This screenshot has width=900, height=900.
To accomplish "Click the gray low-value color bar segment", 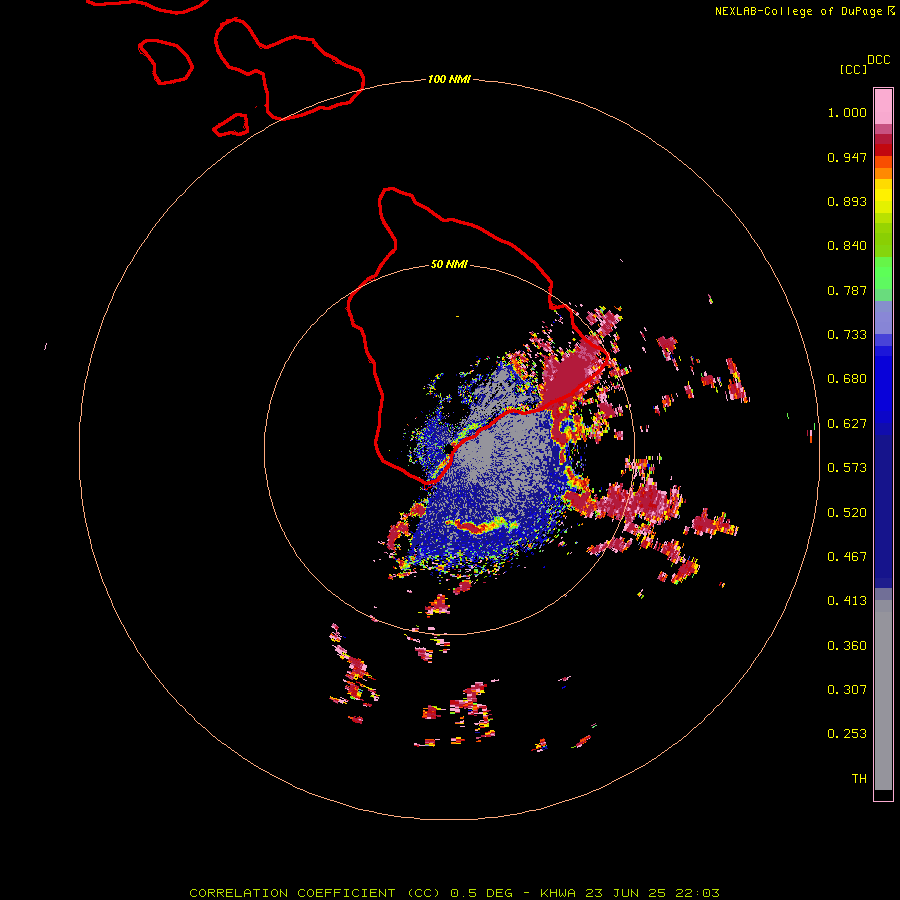I will tap(883, 695).
